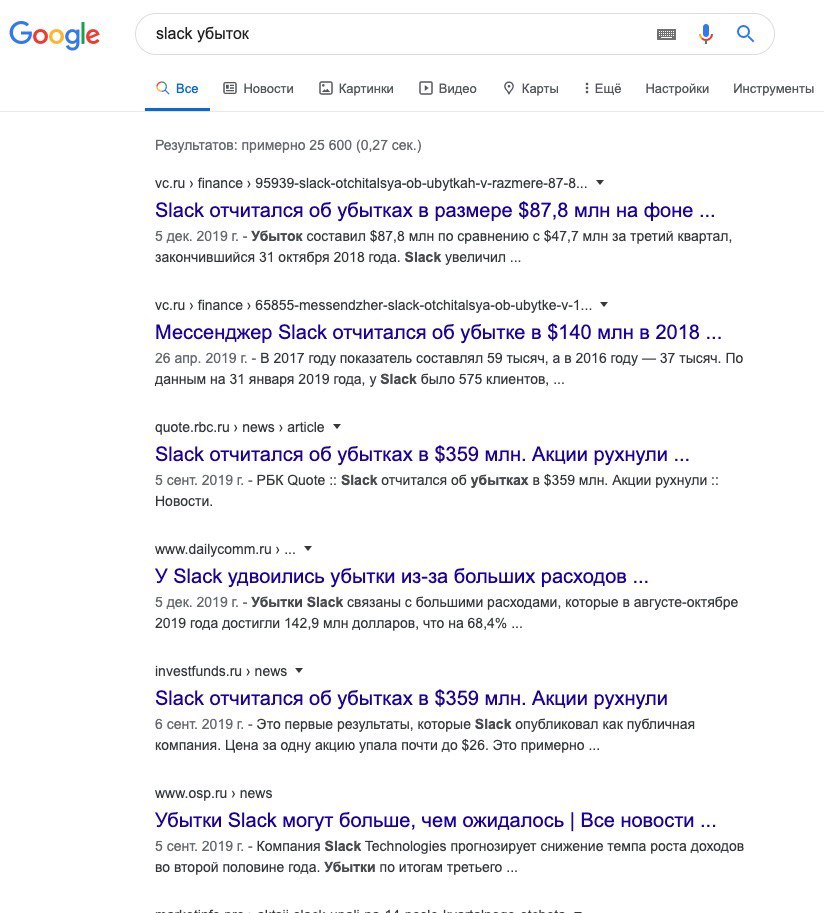Image resolution: width=824 pixels, height=913 pixels.
Task: Expand the 'Ещё' menu
Action: point(603,89)
